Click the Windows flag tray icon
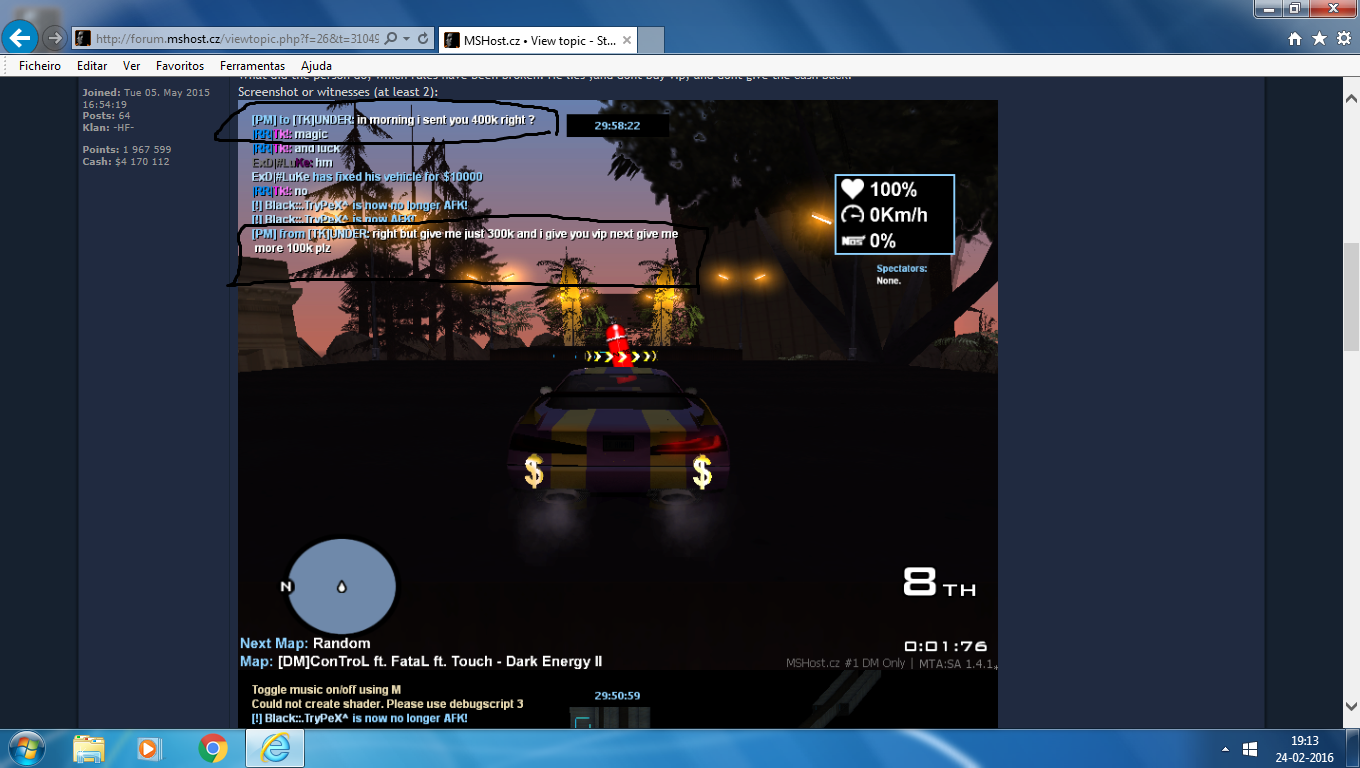Viewport: 1360px width, 768px height. click(1249, 748)
